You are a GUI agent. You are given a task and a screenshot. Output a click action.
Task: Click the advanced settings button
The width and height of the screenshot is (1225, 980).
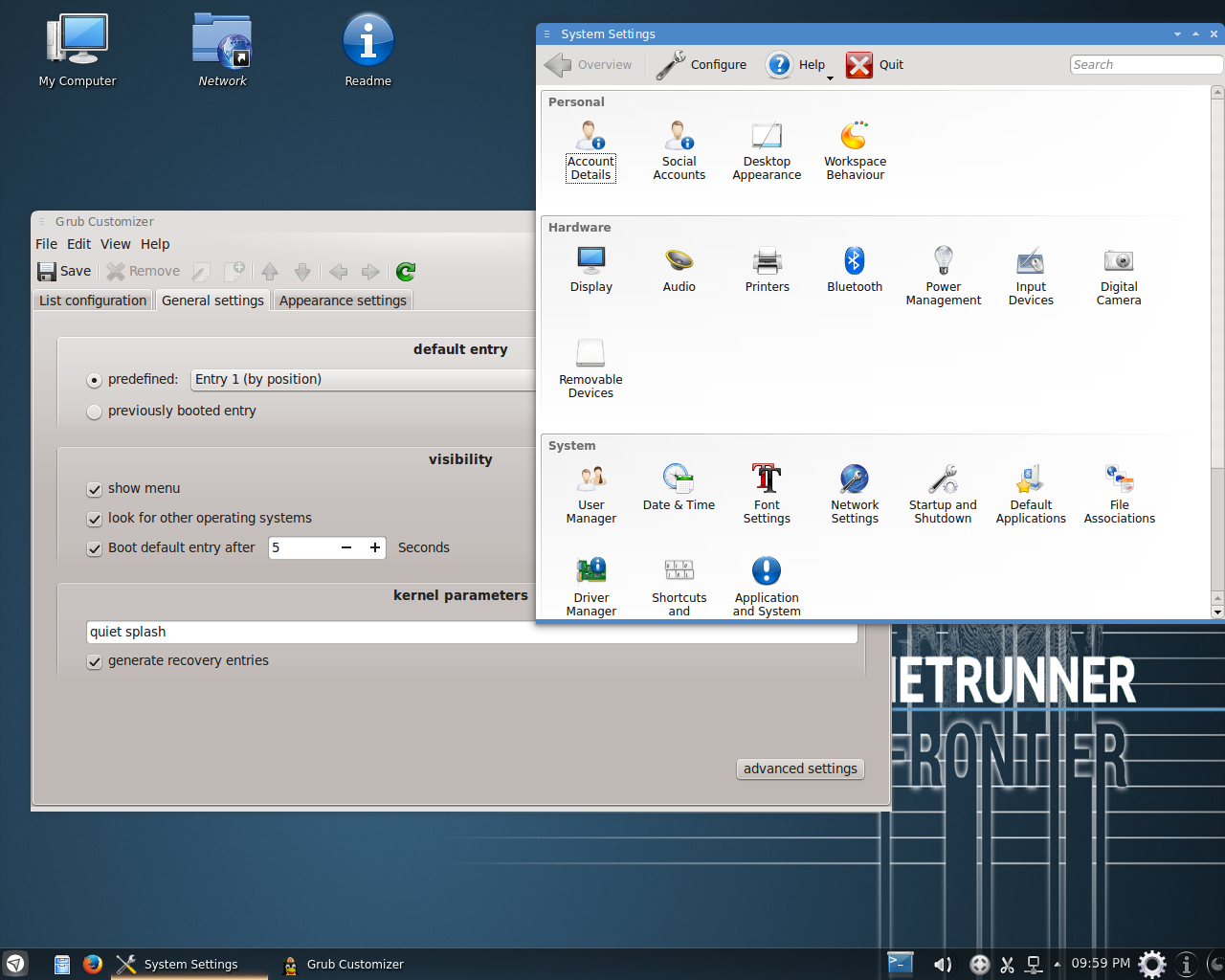800,768
